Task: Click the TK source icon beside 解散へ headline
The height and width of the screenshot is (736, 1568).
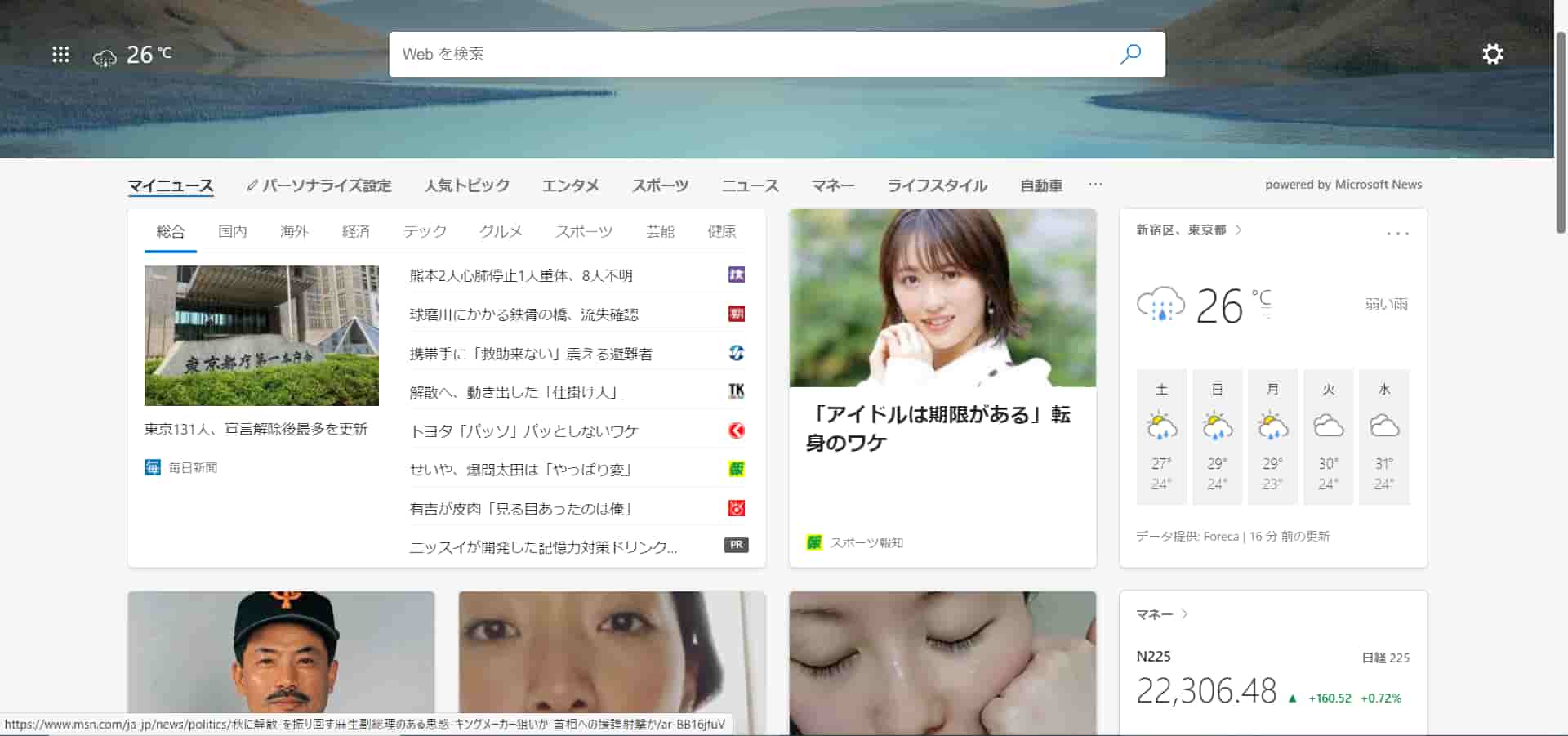Action: (x=737, y=391)
